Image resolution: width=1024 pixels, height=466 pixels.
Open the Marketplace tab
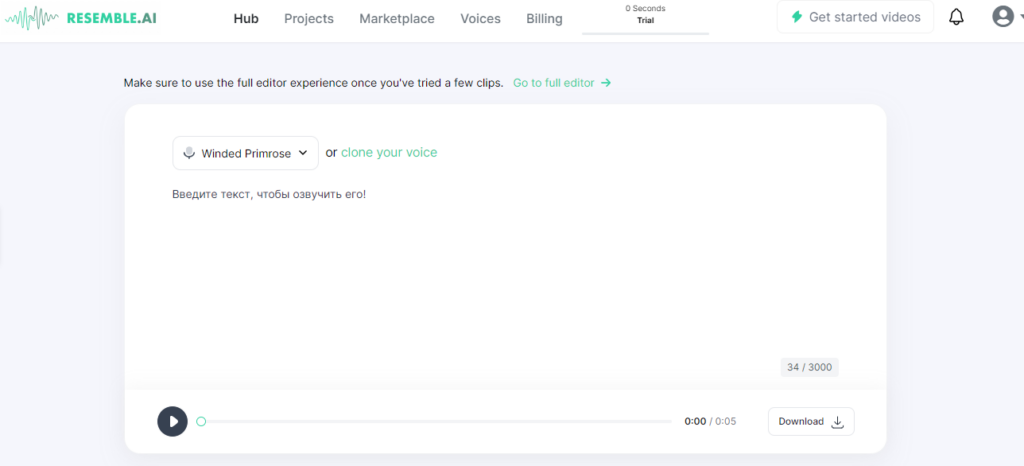(x=397, y=18)
